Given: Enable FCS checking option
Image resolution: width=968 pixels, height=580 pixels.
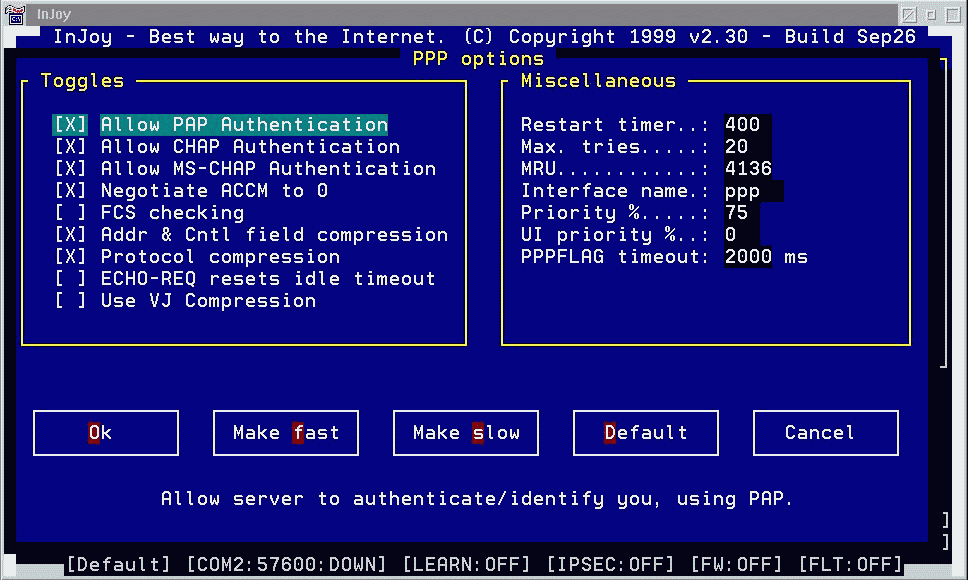Looking at the screenshot, I should (x=70, y=213).
